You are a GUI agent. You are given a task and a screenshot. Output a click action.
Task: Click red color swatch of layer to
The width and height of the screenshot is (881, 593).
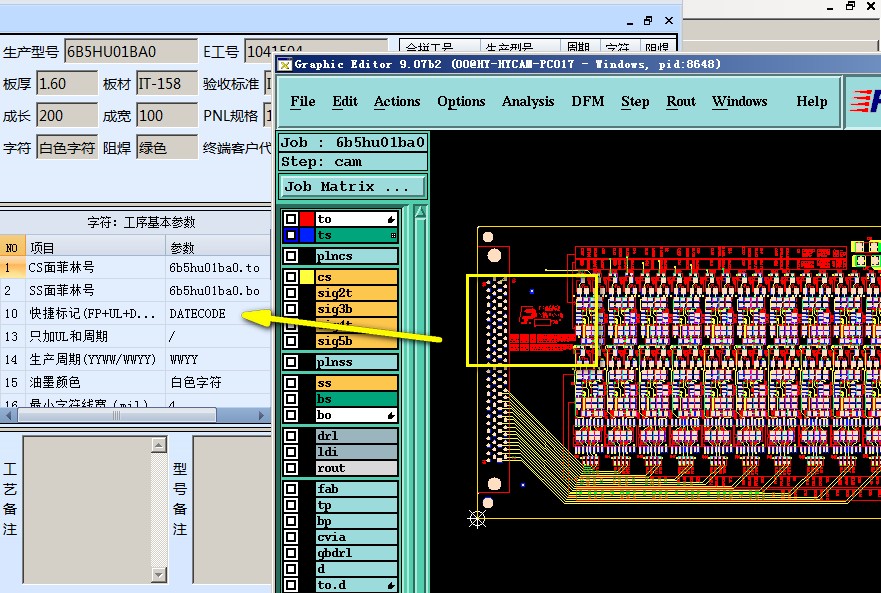tap(307, 219)
